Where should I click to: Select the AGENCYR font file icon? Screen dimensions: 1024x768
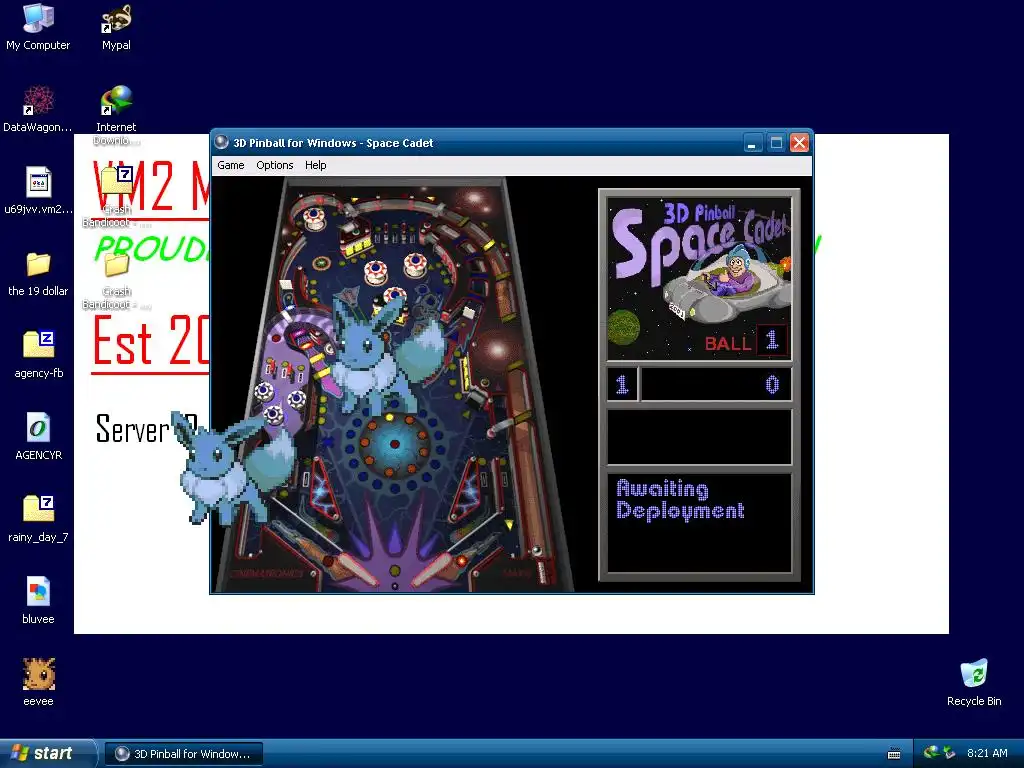pos(38,437)
